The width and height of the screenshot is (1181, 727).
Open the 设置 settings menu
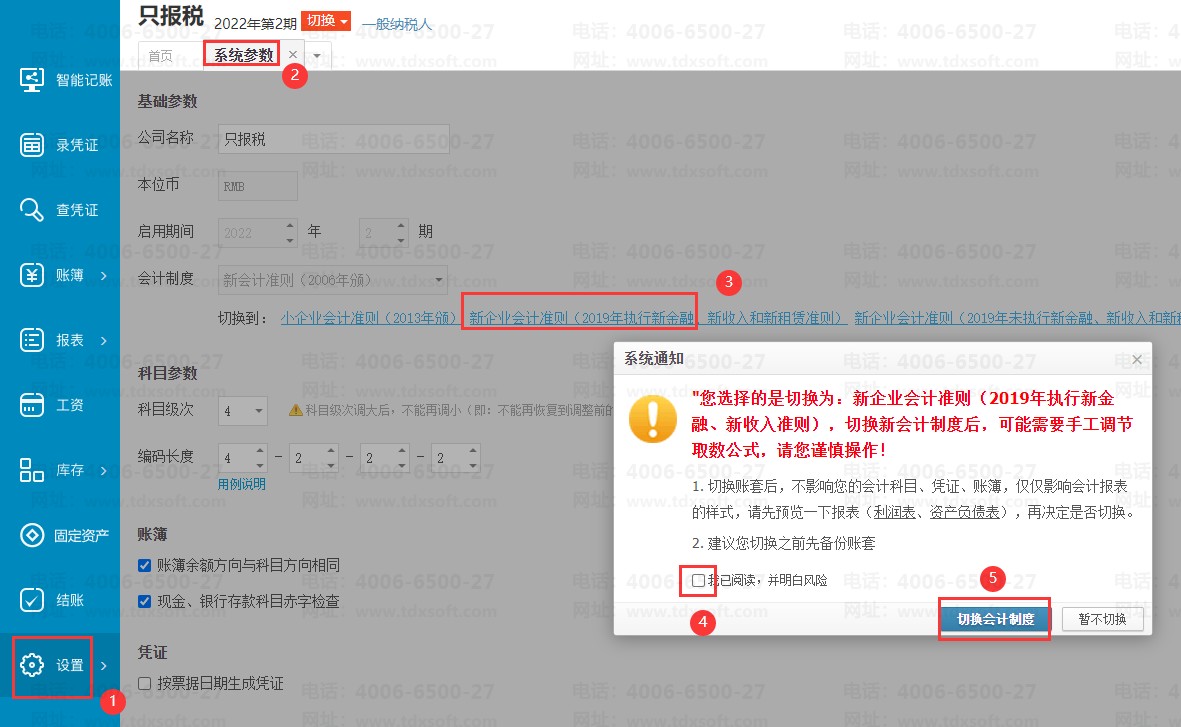(54, 665)
